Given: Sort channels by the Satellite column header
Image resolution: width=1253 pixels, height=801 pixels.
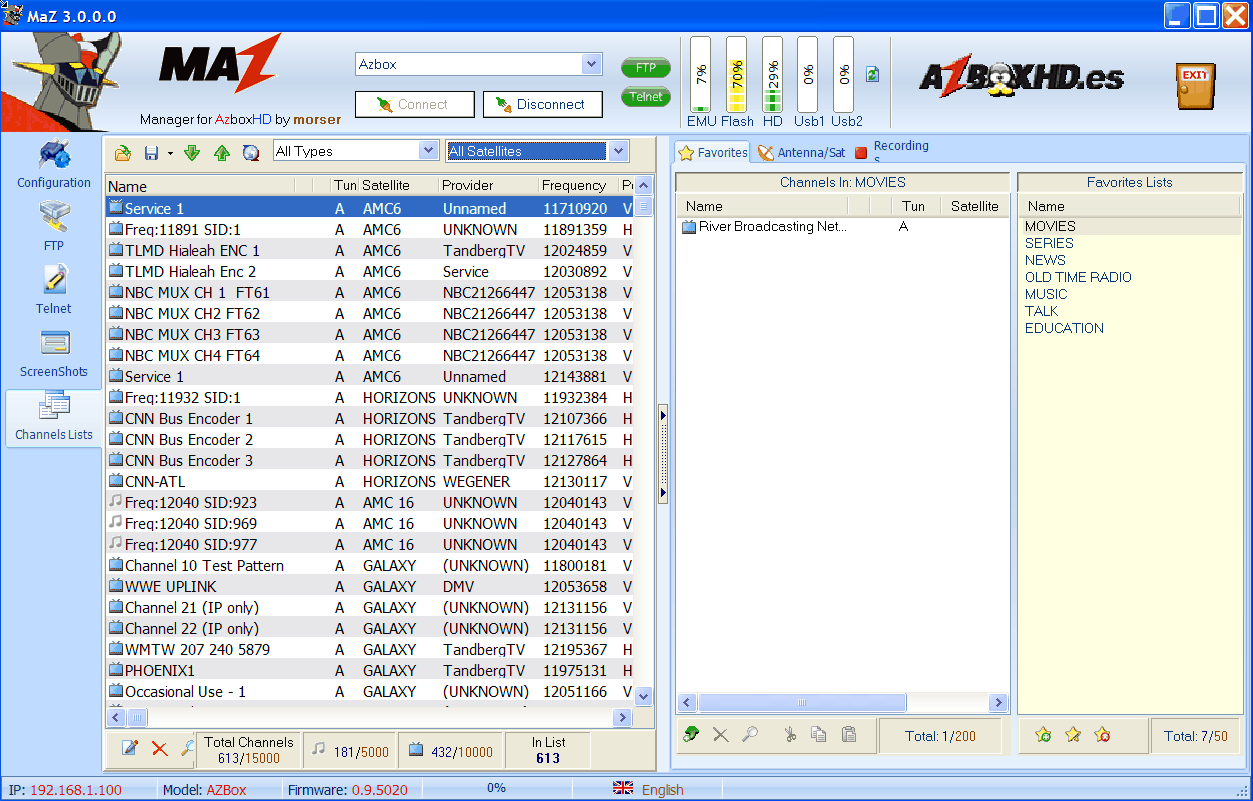Looking at the screenshot, I should tap(398, 185).
